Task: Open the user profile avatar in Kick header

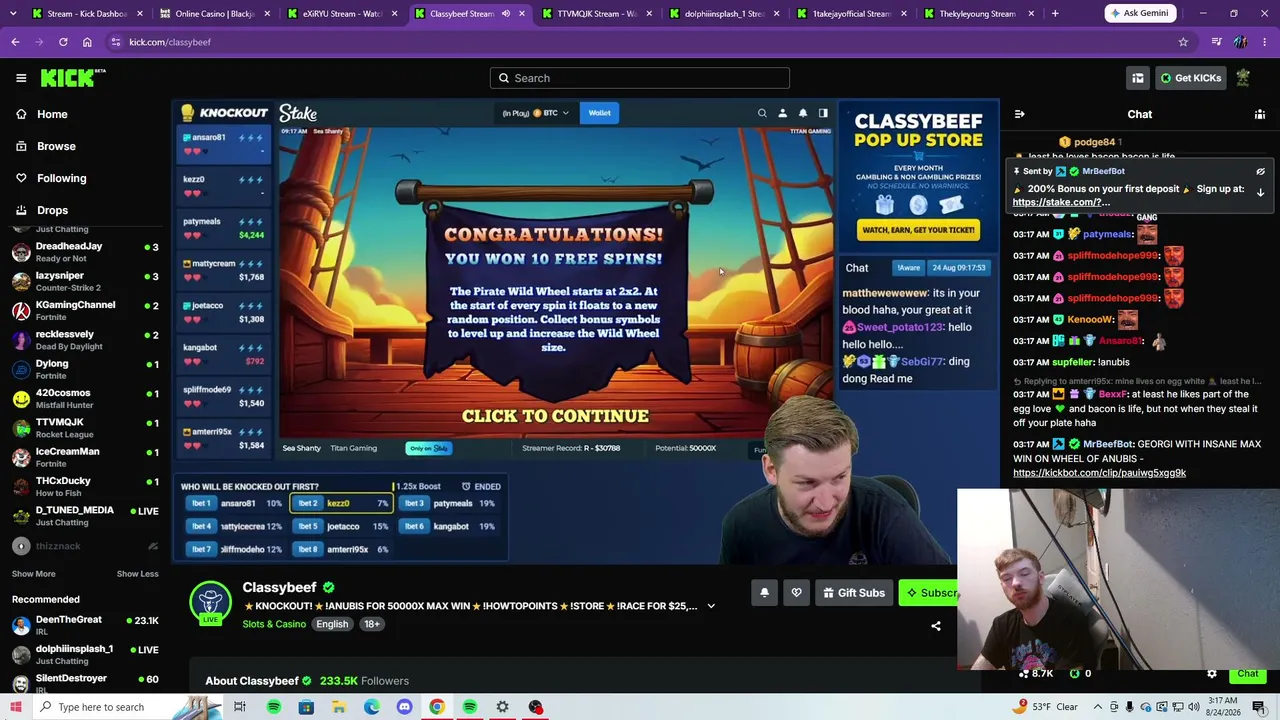Action: tap(1243, 78)
